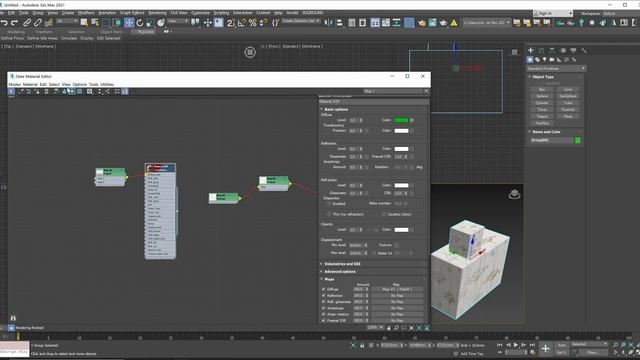This screenshot has width=640, height=360.
Task: Click the Cylinder primitive button
Action: pos(542,103)
